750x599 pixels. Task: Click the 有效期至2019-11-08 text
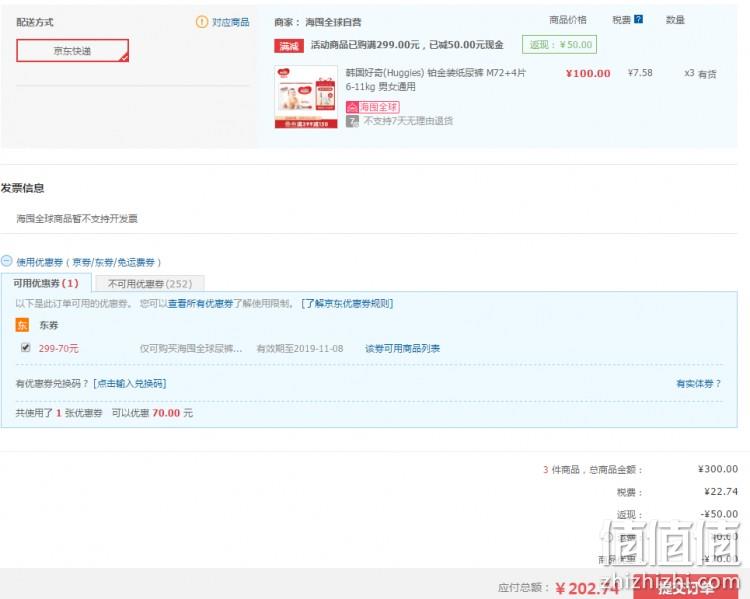[x=300, y=348]
